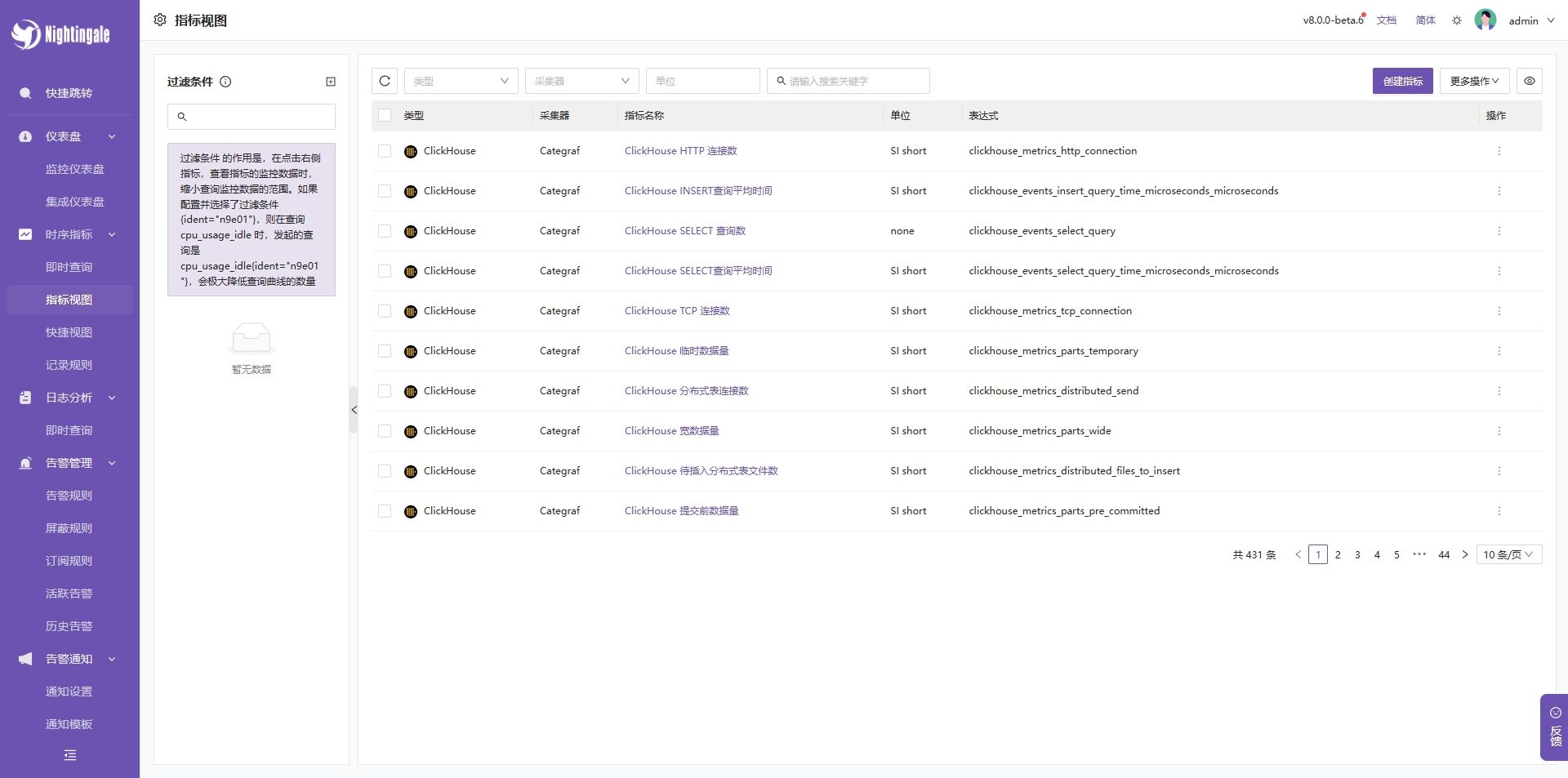Click the 快捷跳转 search icon in sidebar
Screen dimensions: 1568x778
pos(25,93)
